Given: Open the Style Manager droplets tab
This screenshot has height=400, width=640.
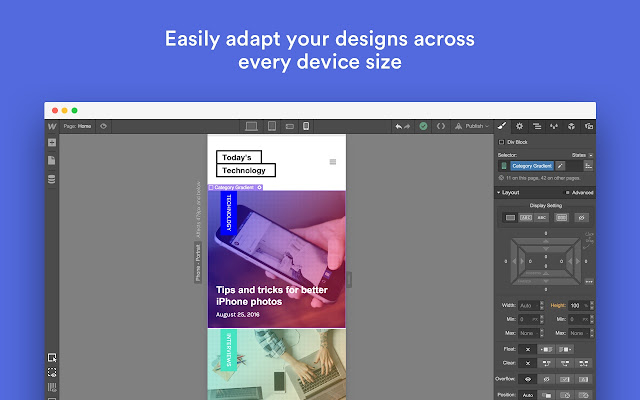Looking at the screenshot, I should (554, 127).
